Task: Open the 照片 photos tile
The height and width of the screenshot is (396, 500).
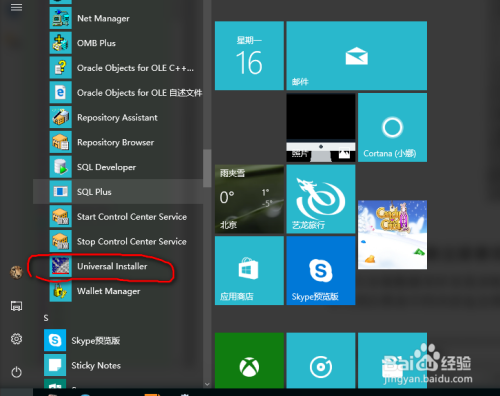Action: pos(321,127)
